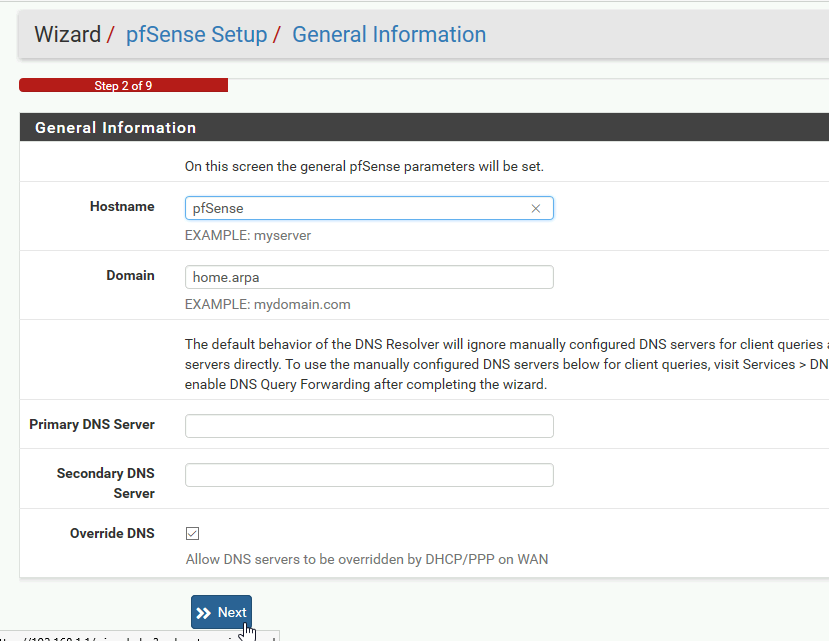
Task: Click 'Allow DNS servers to be overridden' description
Action: (367, 560)
